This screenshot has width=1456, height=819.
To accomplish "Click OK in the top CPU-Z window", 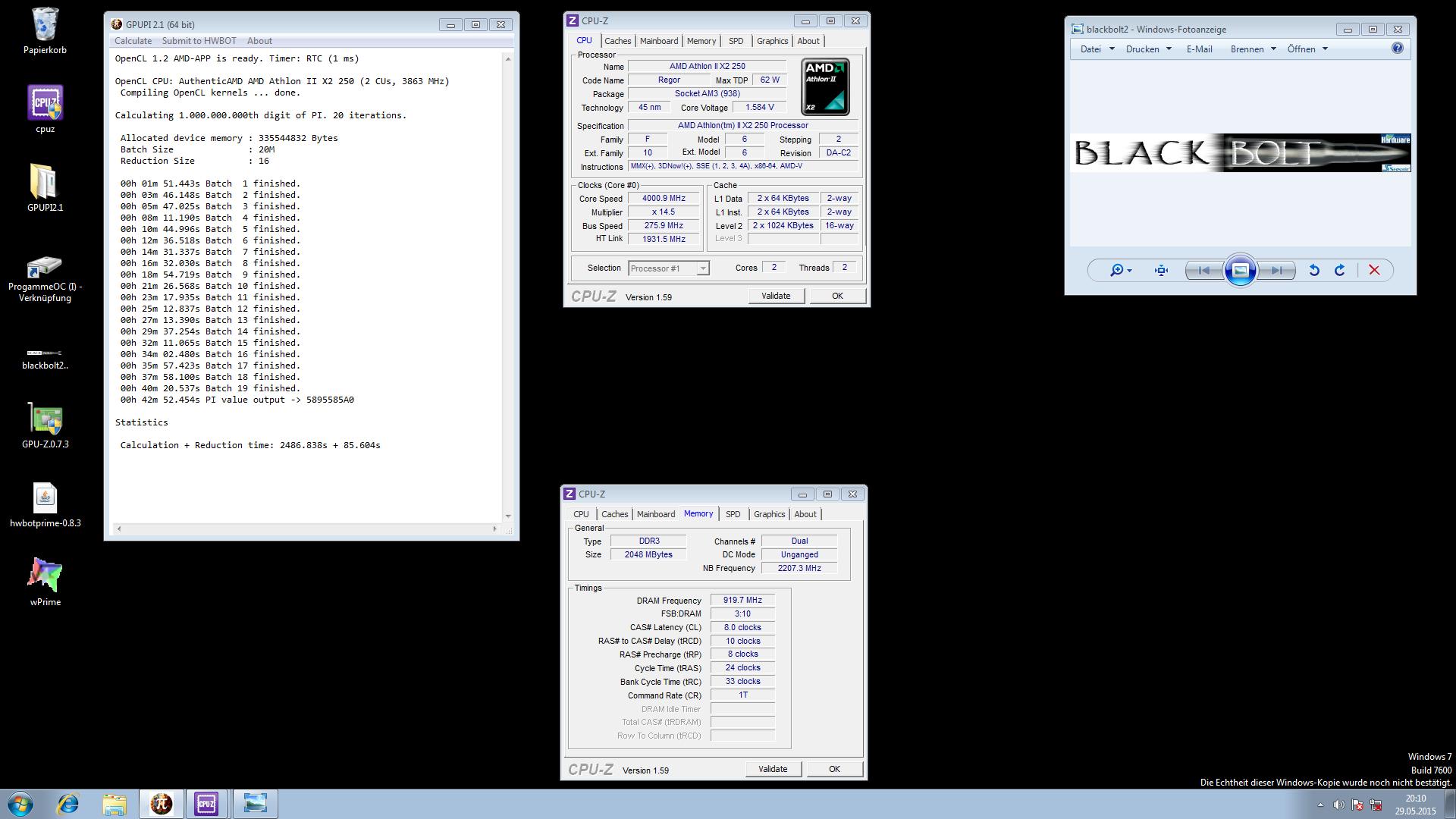I will pos(837,297).
